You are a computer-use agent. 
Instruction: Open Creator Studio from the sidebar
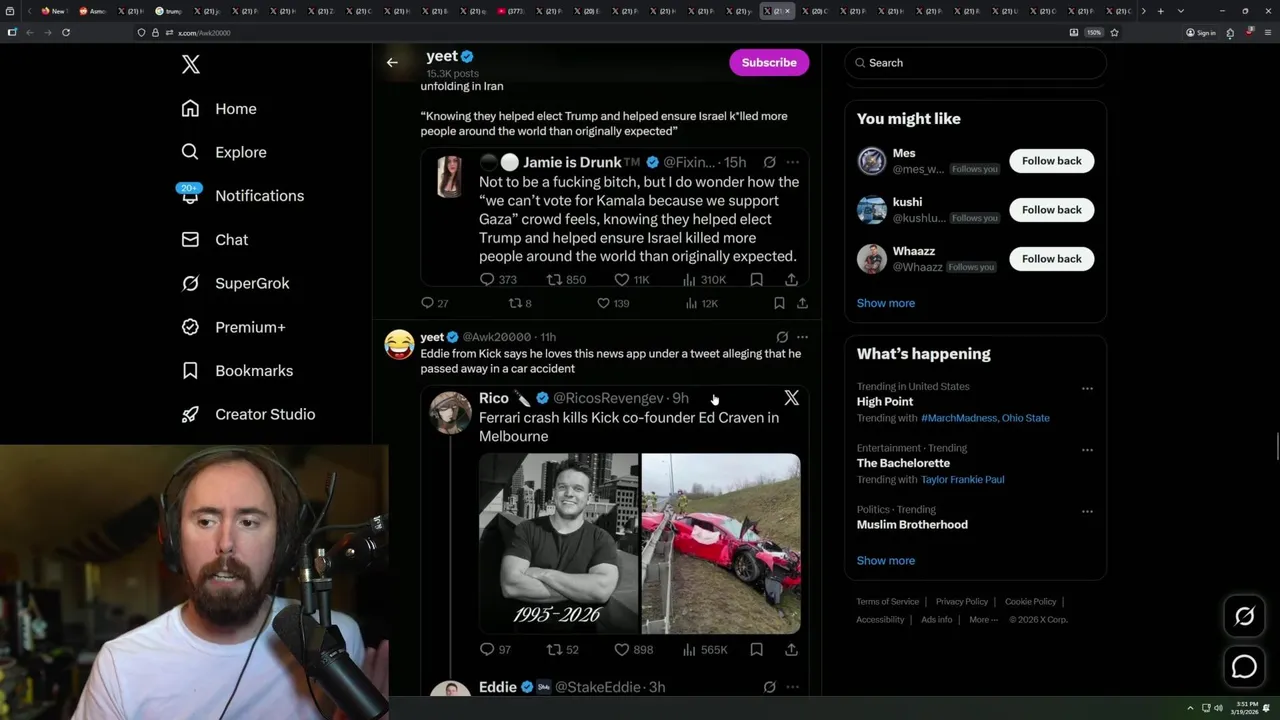(248, 414)
